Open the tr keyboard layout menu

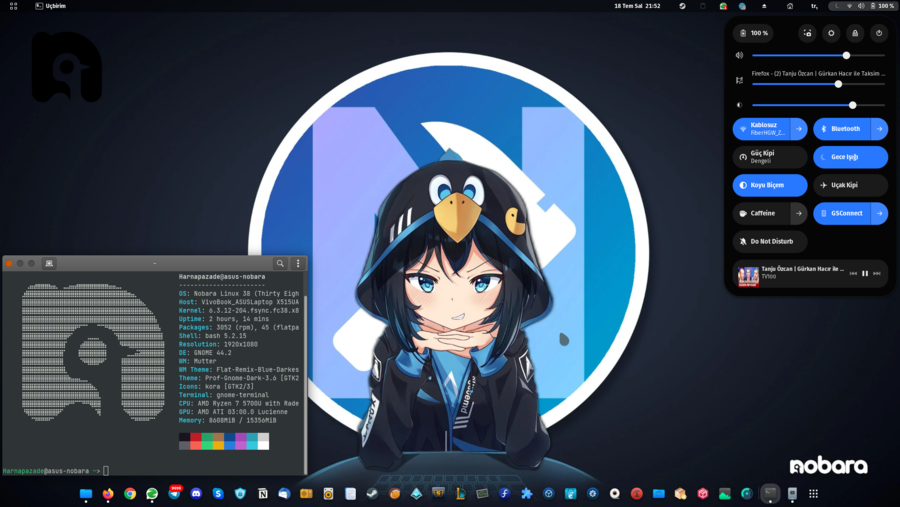click(x=814, y=6)
